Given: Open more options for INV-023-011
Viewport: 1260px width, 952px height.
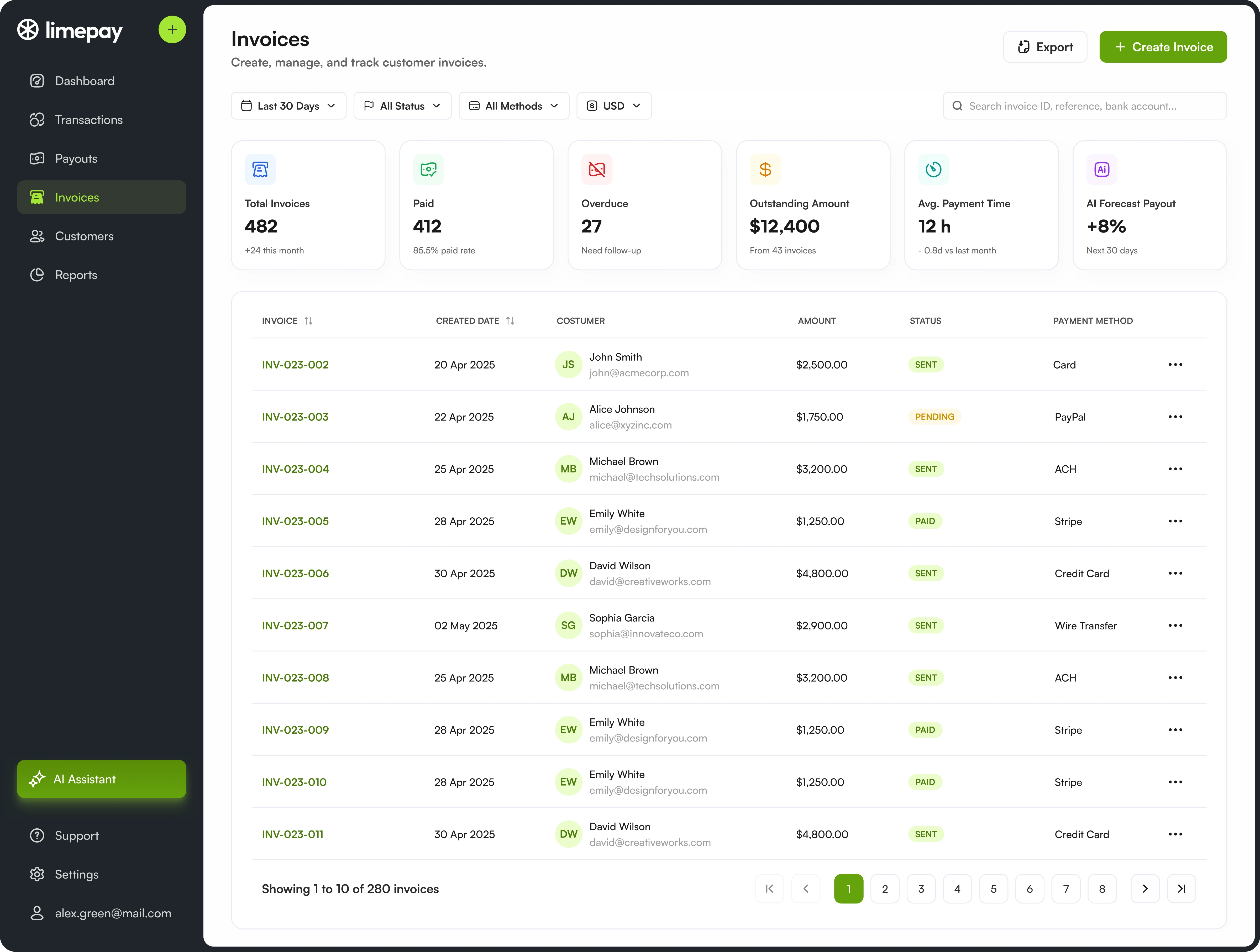Looking at the screenshot, I should [1175, 834].
